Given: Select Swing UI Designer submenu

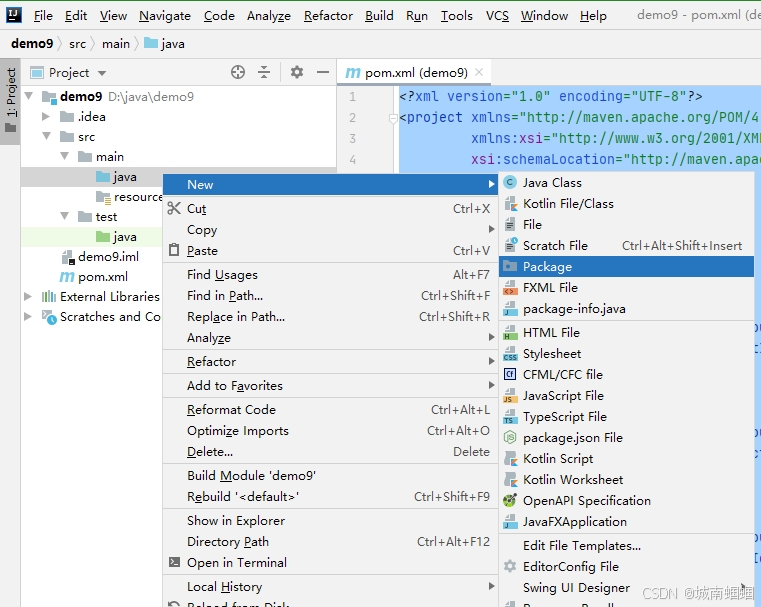Looking at the screenshot, I should click(627, 588).
